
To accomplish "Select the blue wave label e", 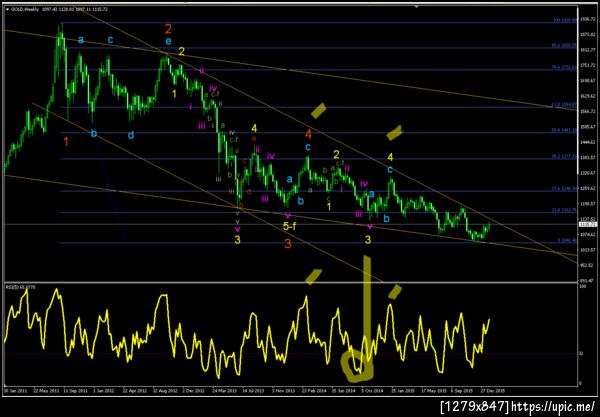I will [168, 41].
